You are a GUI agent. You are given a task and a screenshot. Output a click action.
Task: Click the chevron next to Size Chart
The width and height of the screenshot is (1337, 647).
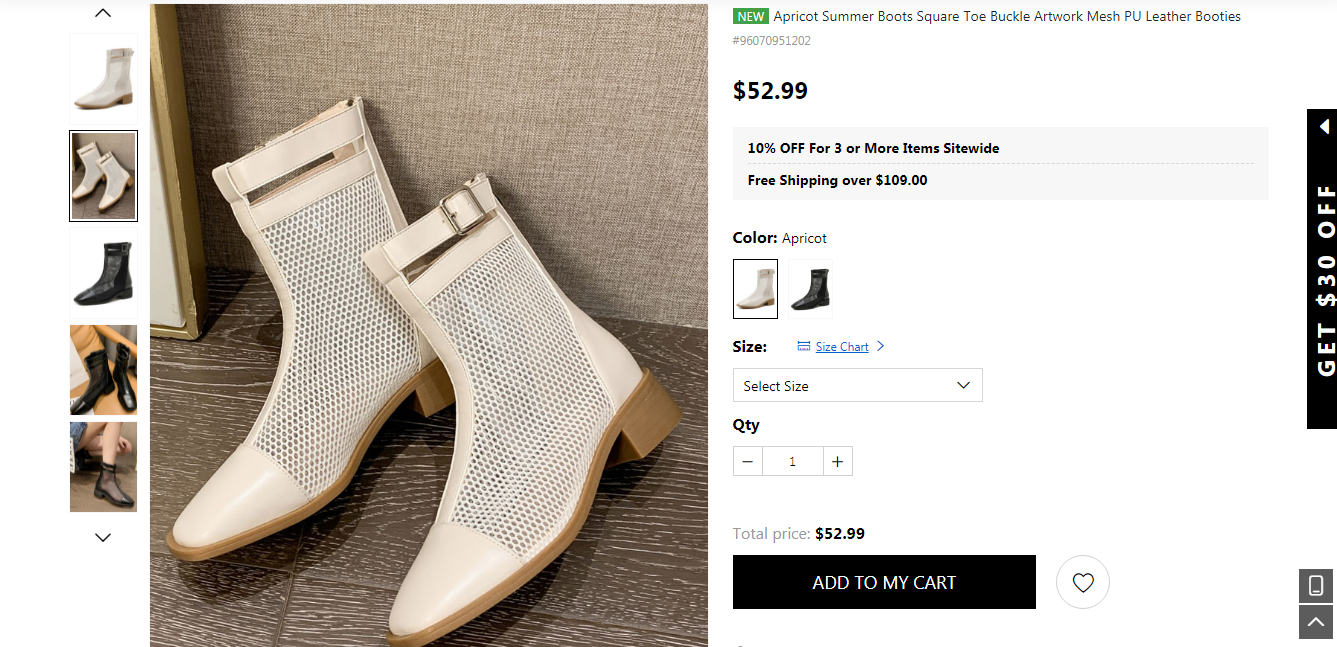[880, 346]
